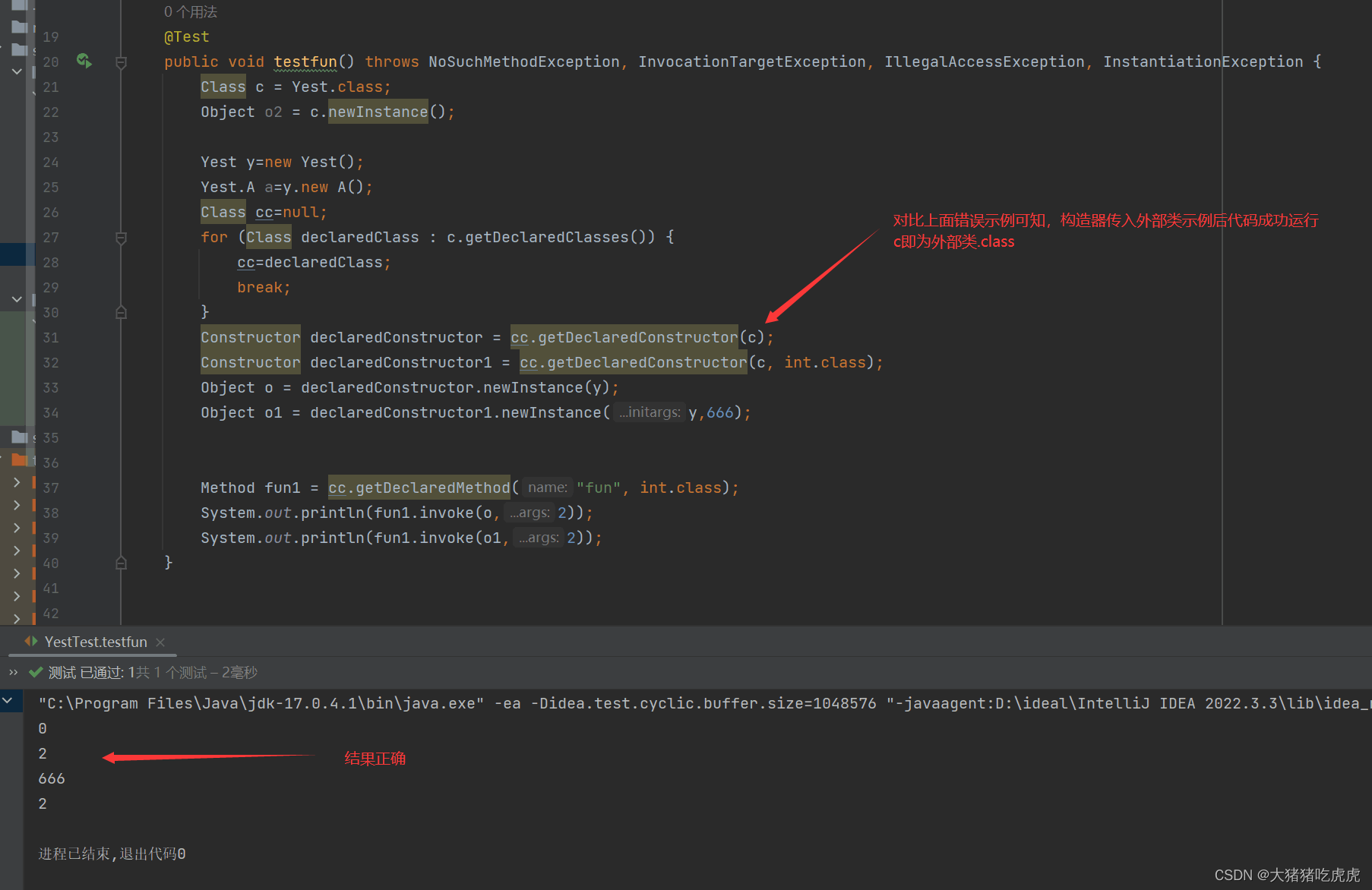Click 'int.class' argument on line 32
1372x890 pixels.
[x=825, y=362]
